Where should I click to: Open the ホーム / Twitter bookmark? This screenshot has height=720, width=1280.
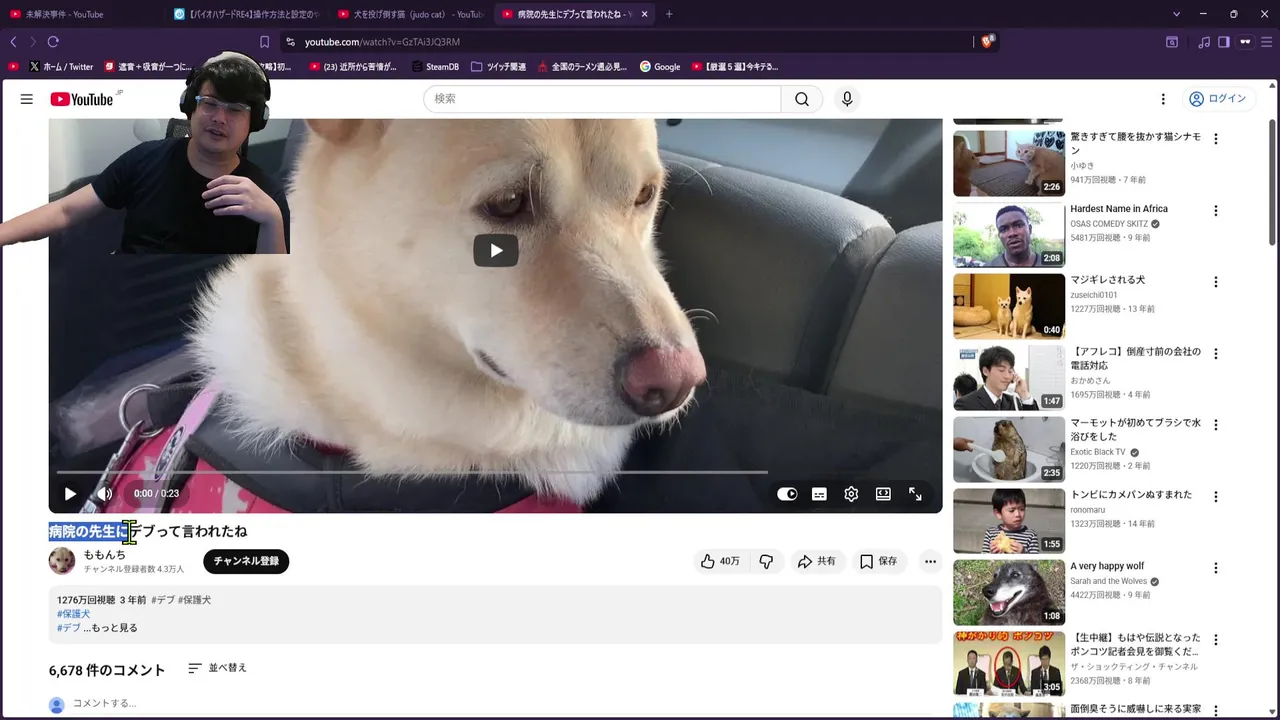point(61,67)
